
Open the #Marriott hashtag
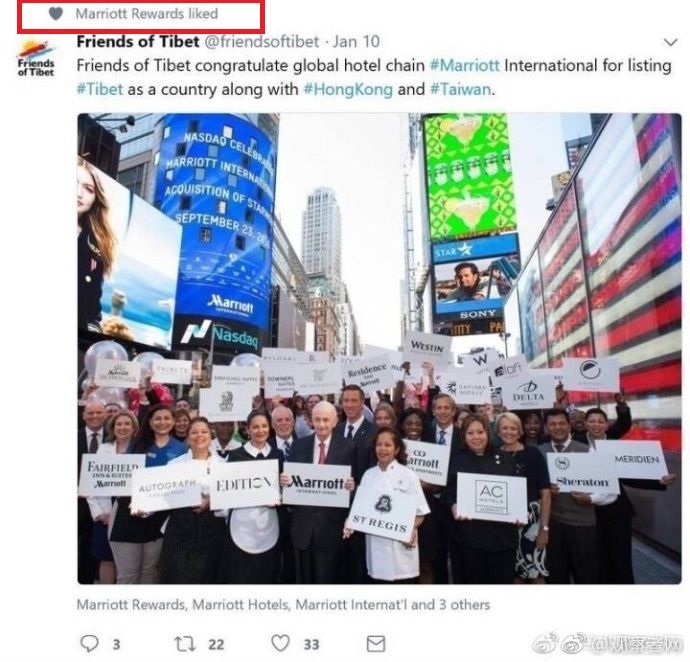coord(465,66)
